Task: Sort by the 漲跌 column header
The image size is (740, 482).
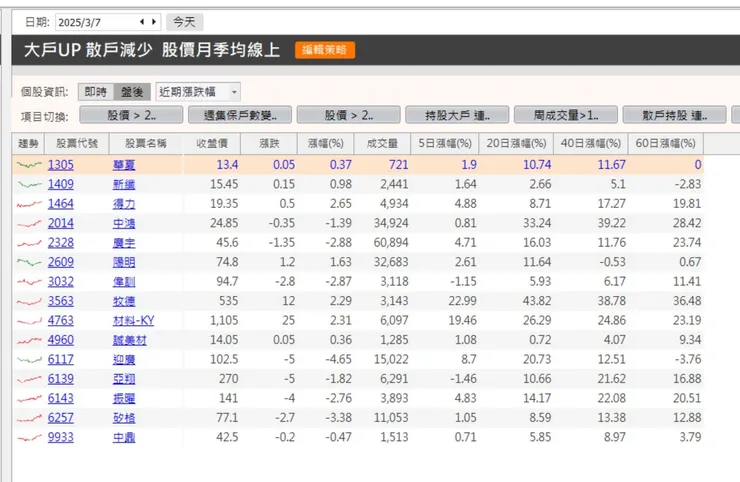Action: click(269, 144)
